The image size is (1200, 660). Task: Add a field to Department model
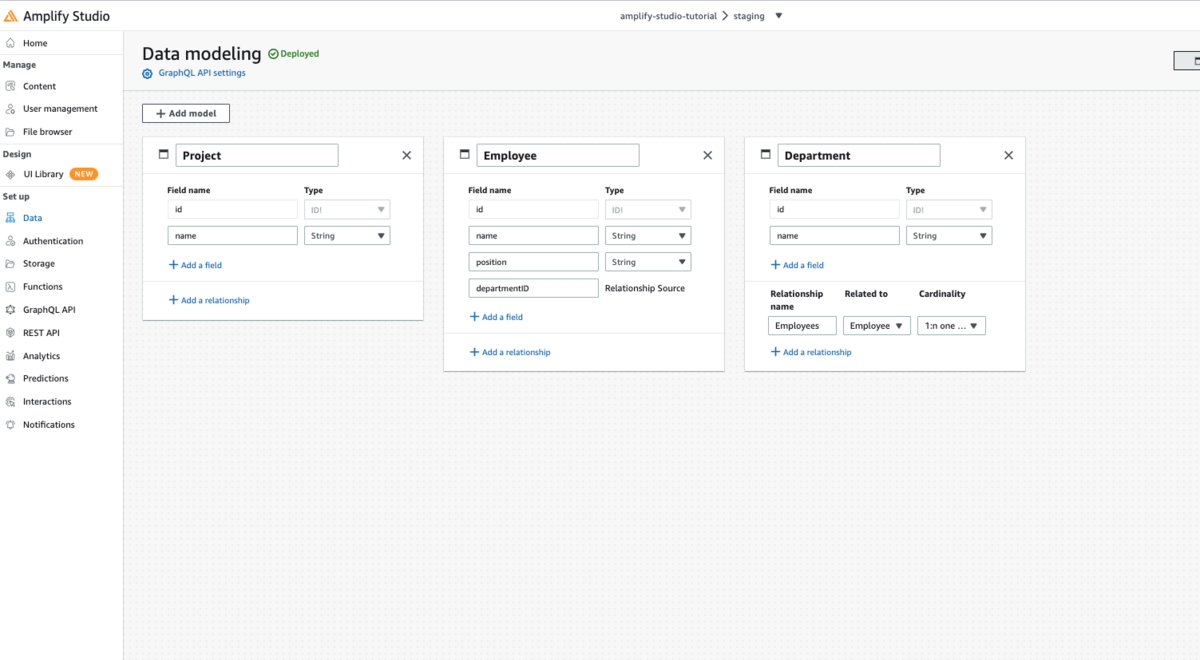click(x=797, y=265)
